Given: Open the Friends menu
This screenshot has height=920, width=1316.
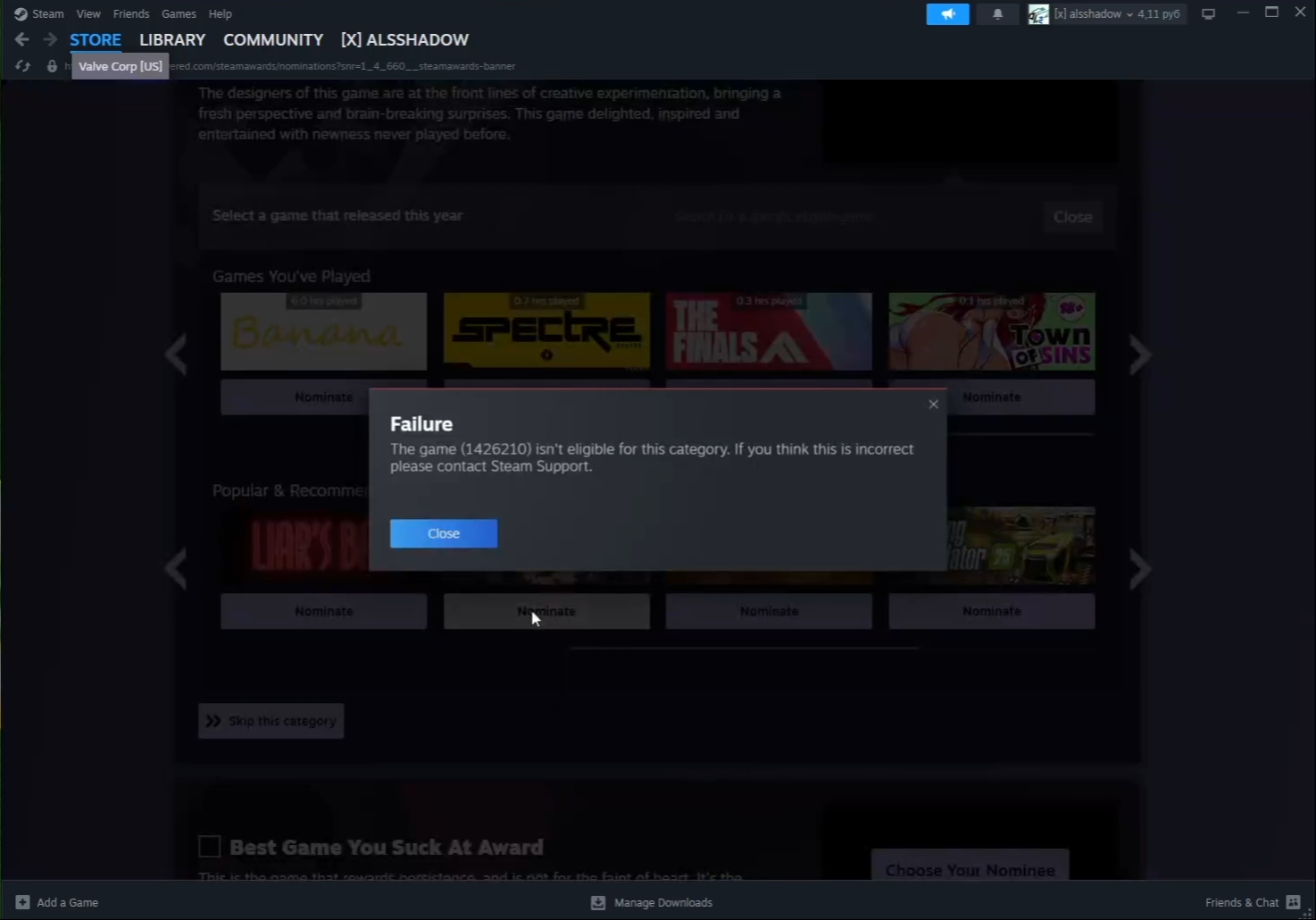Looking at the screenshot, I should pos(131,14).
